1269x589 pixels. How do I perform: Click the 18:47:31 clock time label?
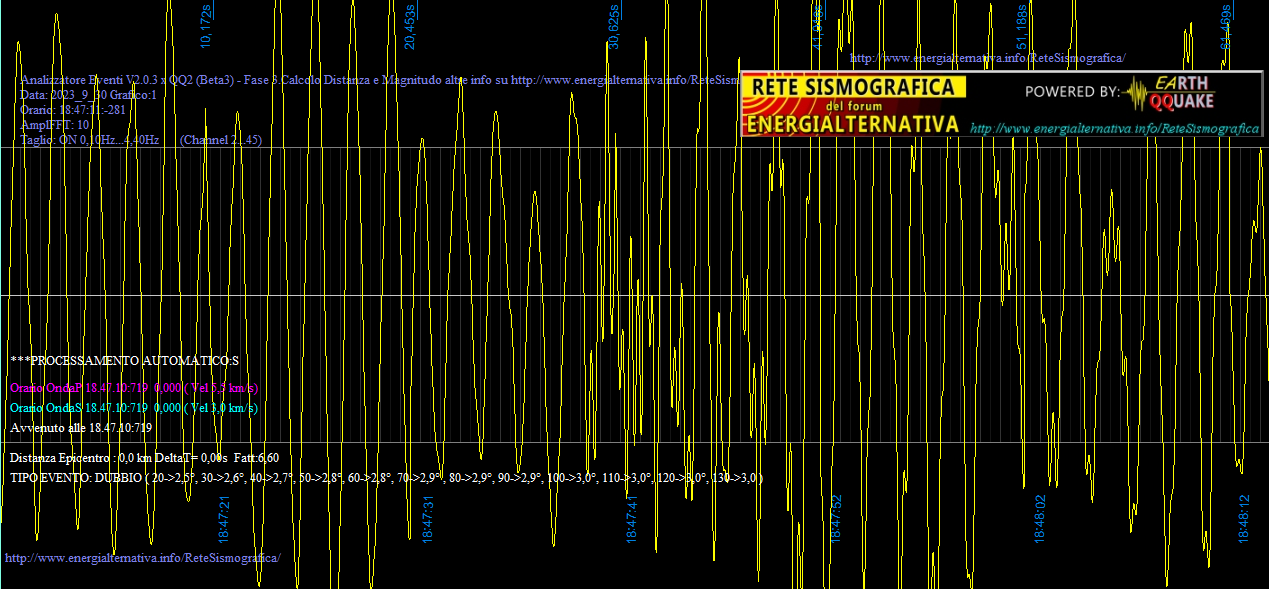[x=428, y=519]
